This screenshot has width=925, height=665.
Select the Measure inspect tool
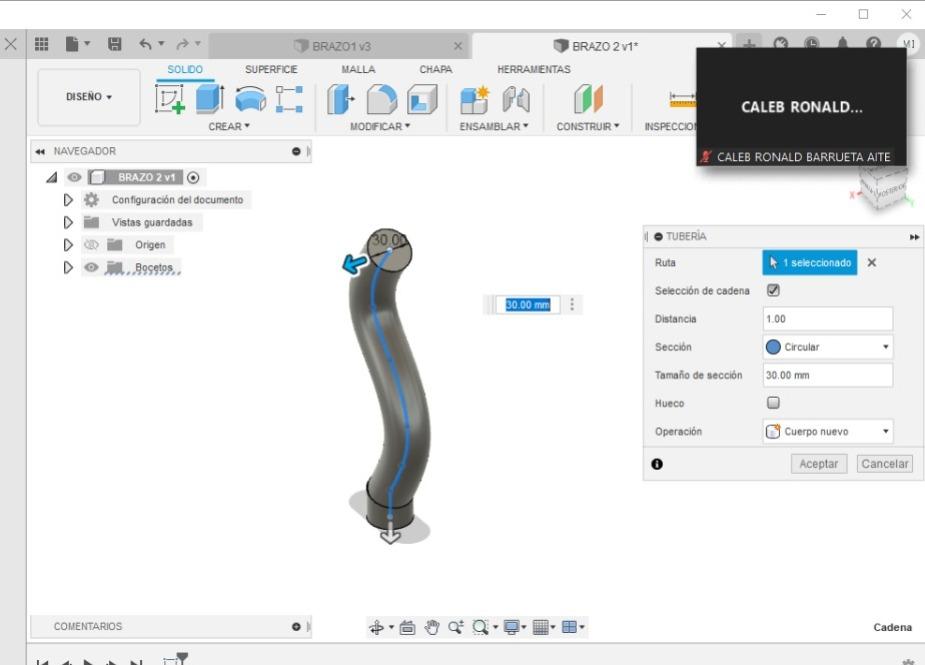(x=683, y=99)
